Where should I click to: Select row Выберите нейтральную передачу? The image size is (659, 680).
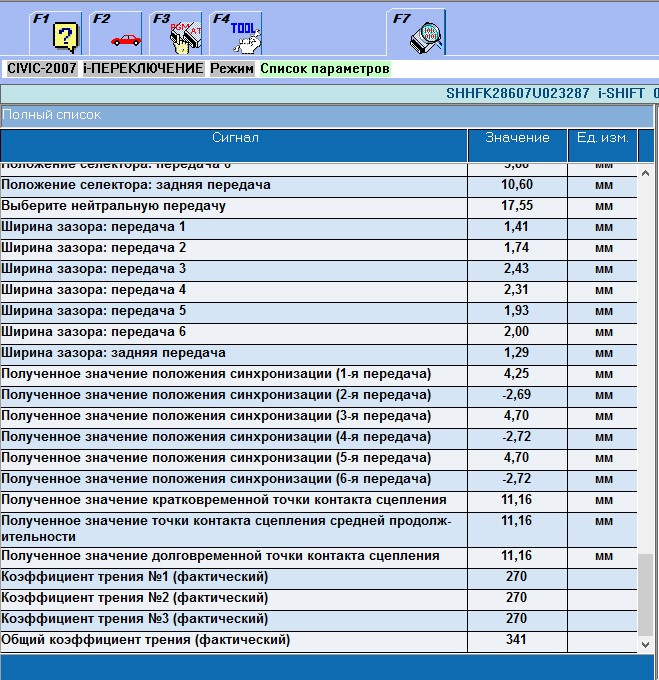click(319, 207)
